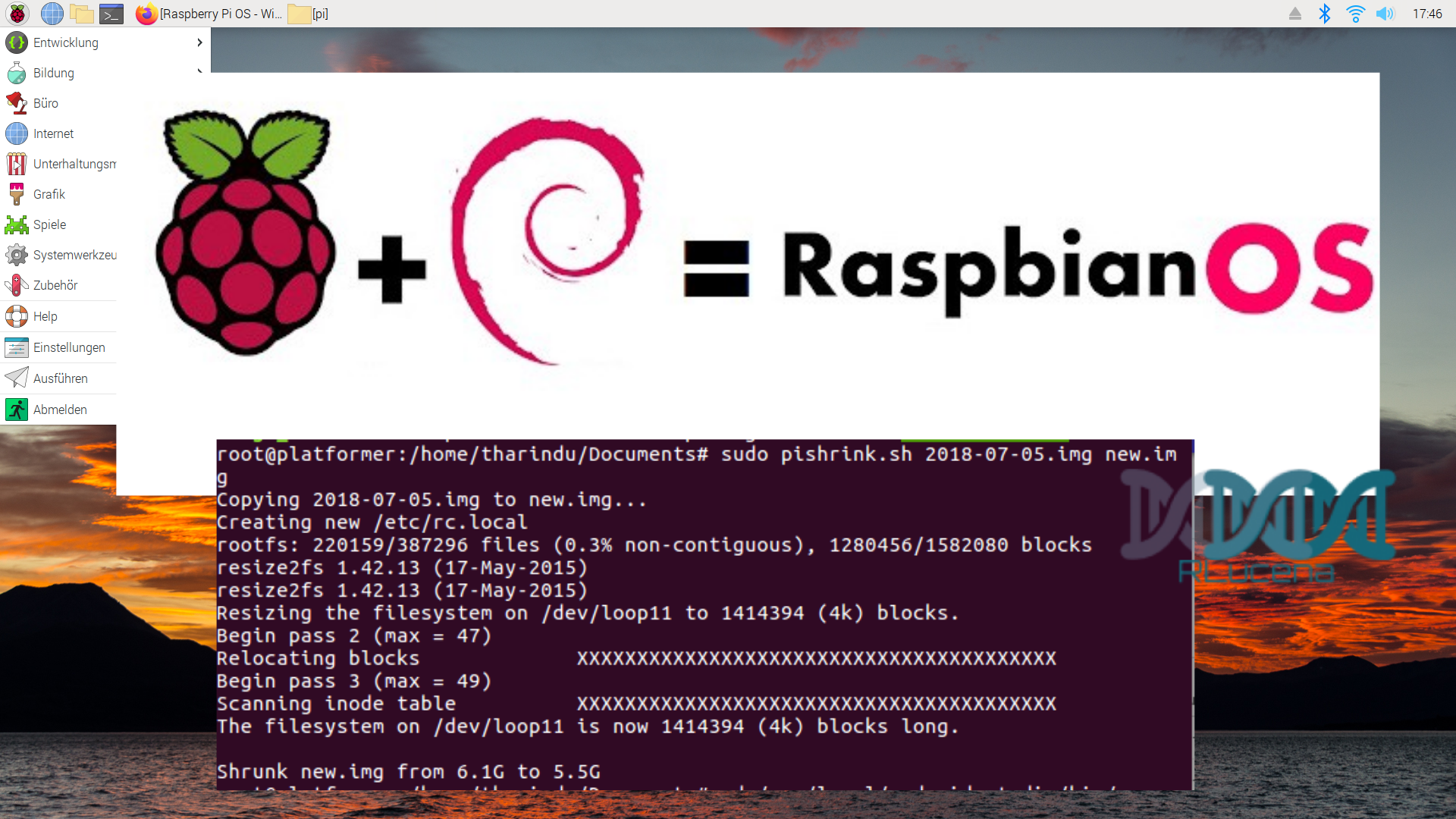Open the Grafik menu category

pos(58,194)
